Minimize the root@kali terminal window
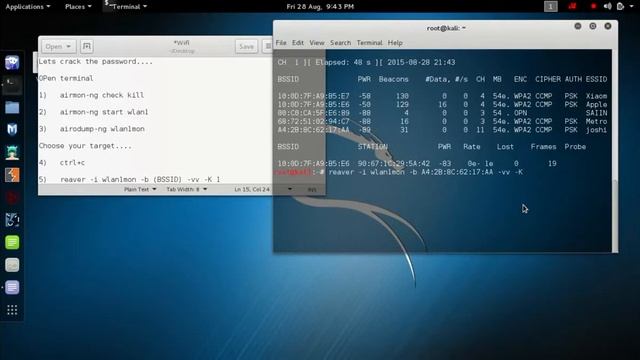 click(x=578, y=26)
